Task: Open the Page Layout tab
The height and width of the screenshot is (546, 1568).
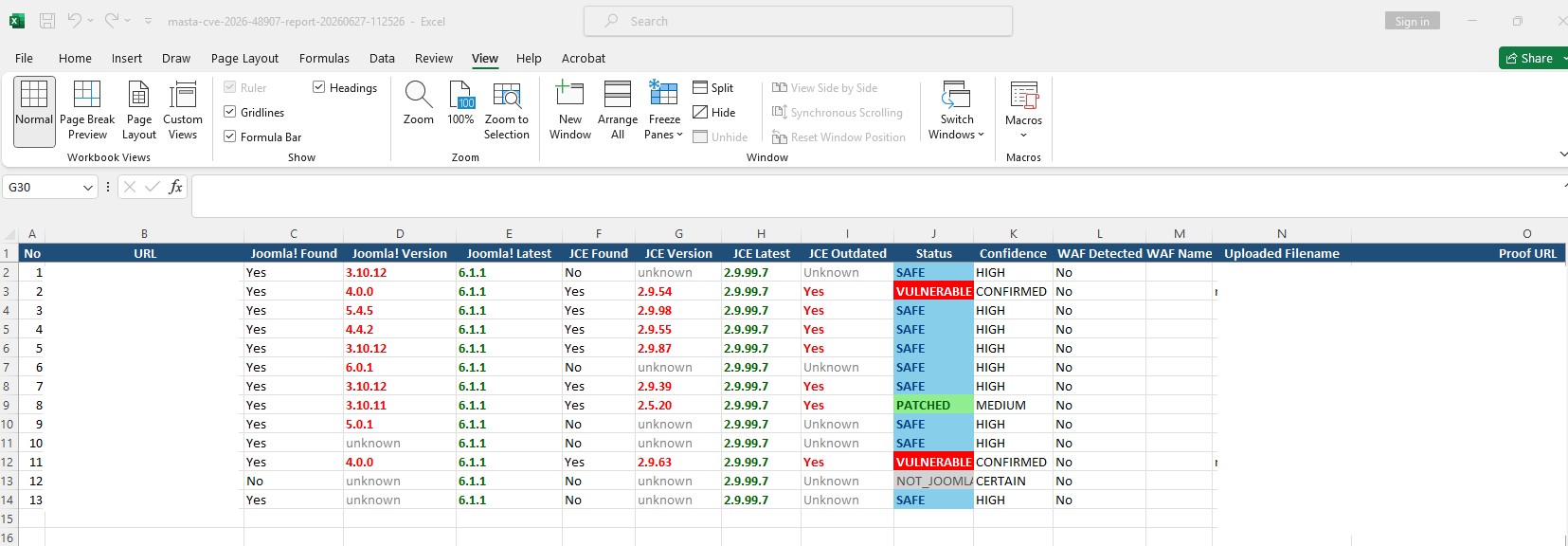Action: pos(244,58)
